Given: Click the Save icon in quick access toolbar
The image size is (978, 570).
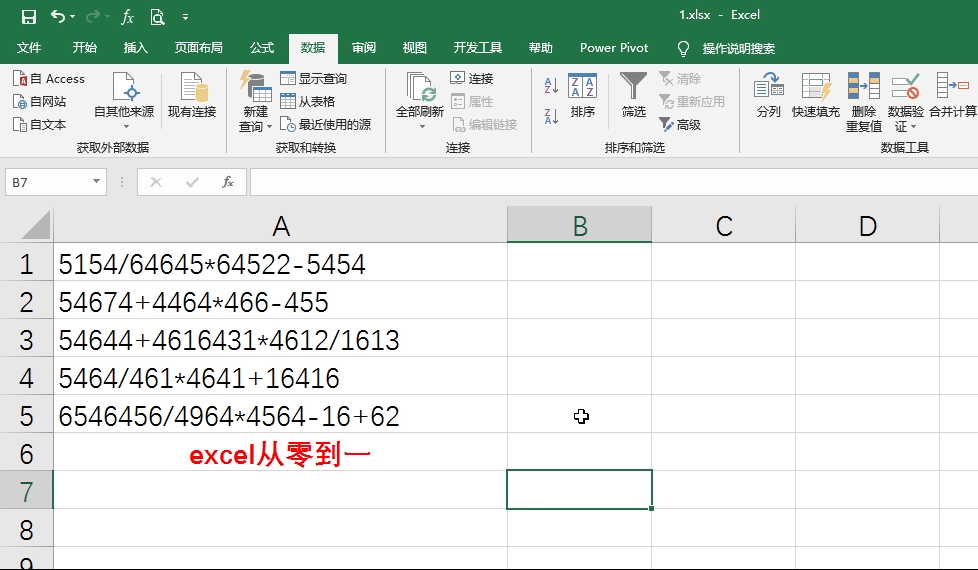Looking at the screenshot, I should coord(29,17).
